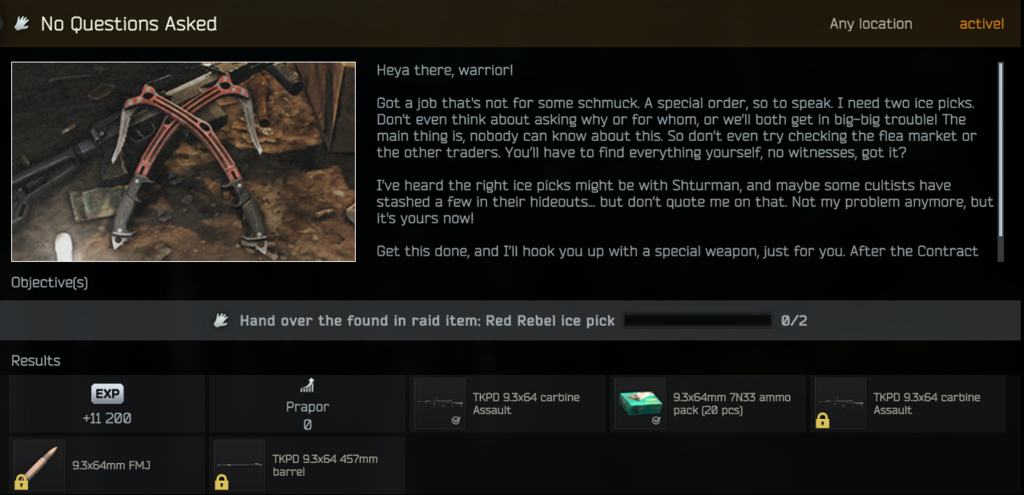
Task: Click the quest description scrollbar
Action: coord(1000,149)
